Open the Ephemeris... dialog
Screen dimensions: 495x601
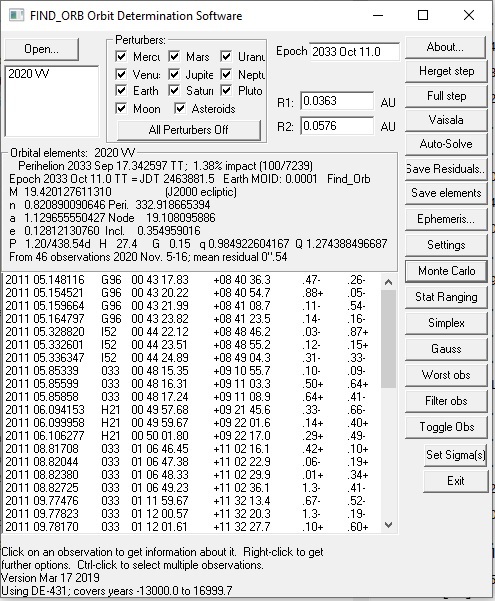(x=446, y=219)
